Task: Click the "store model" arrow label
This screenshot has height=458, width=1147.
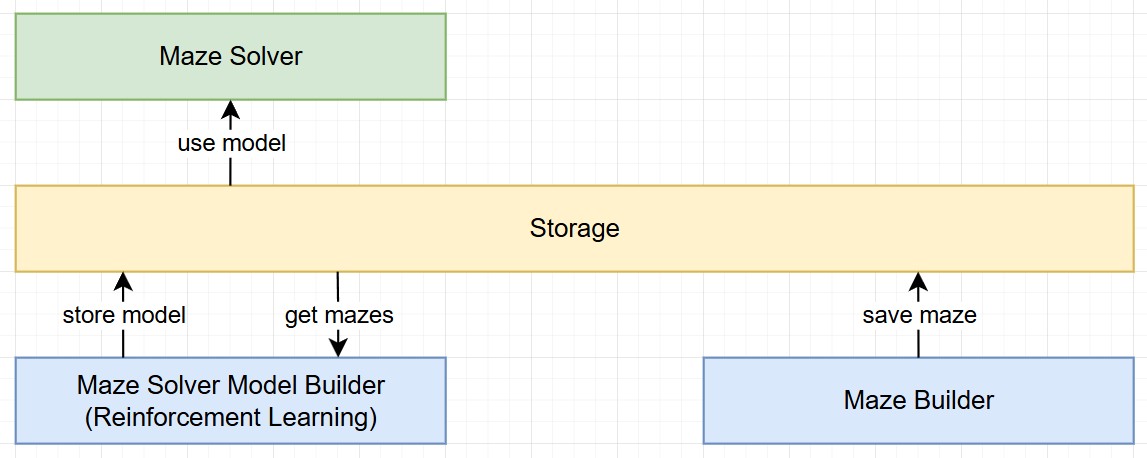Action: [124, 315]
